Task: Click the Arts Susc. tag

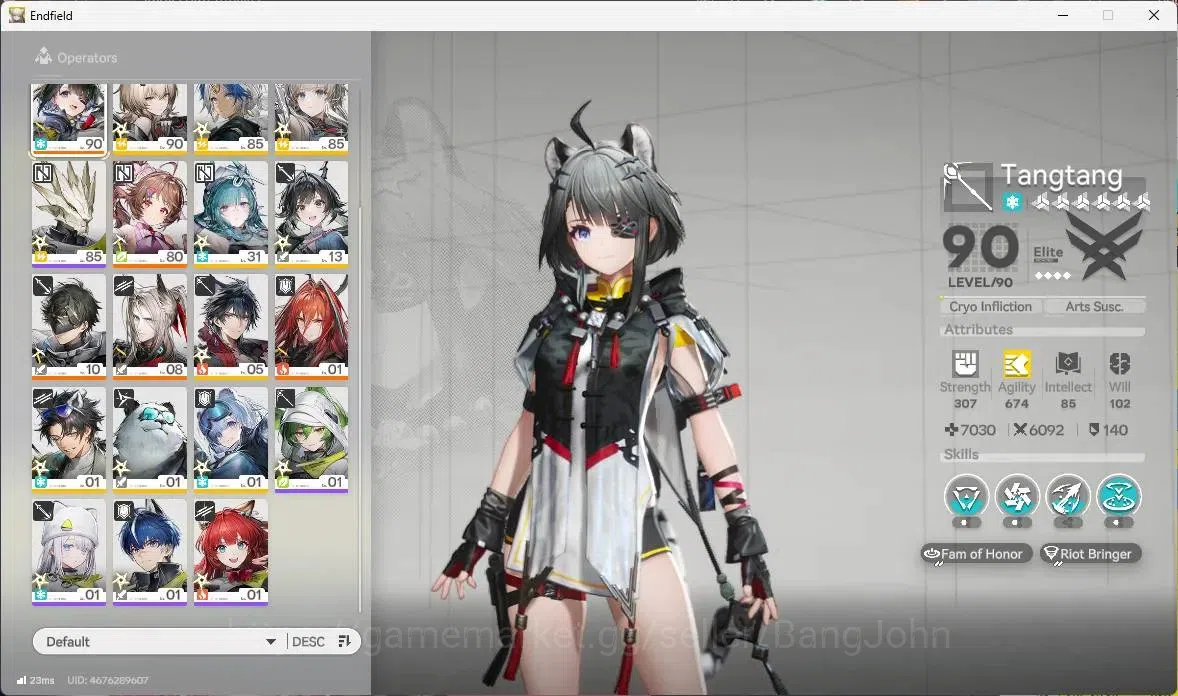Action: click(1094, 307)
